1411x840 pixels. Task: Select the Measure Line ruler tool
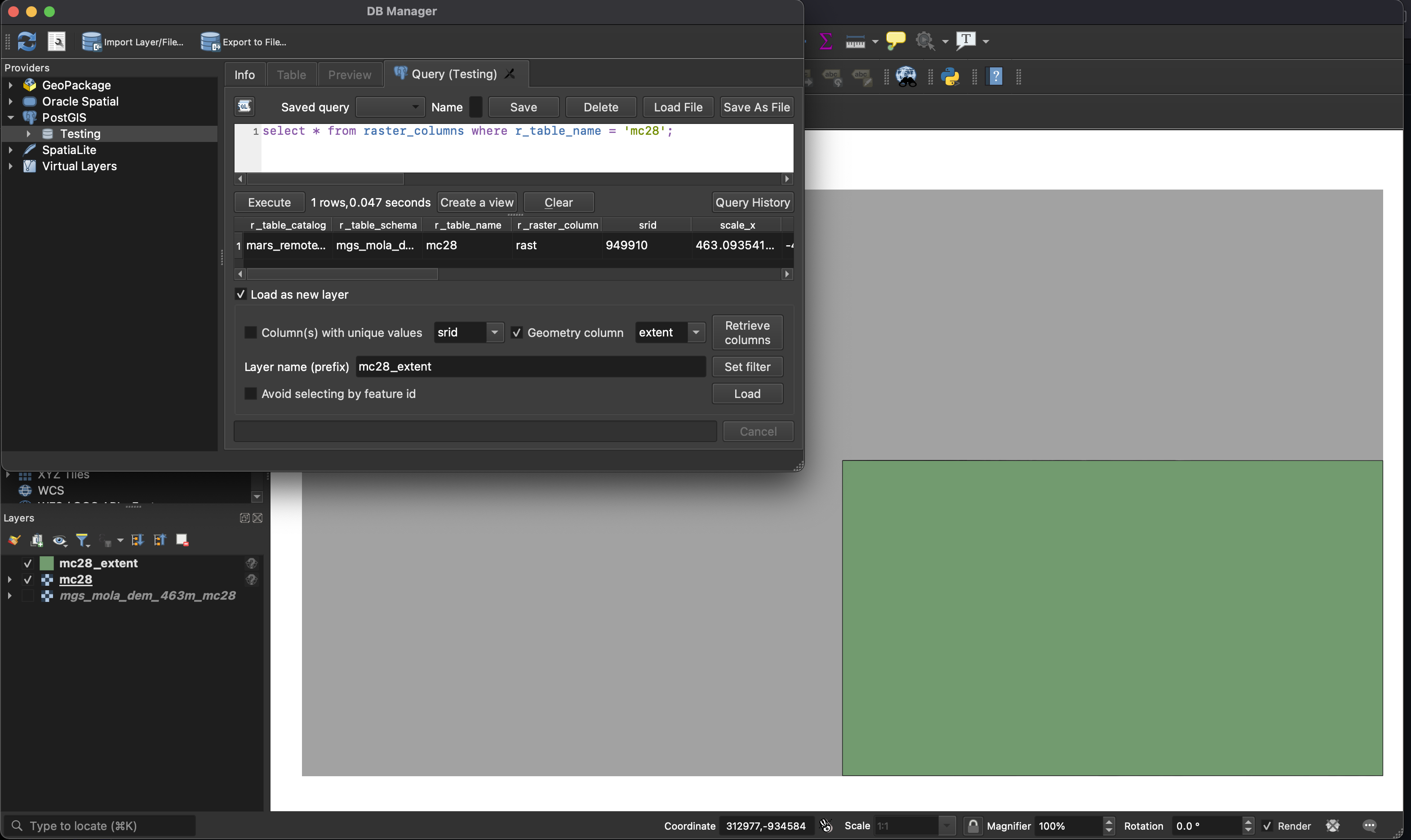point(855,41)
